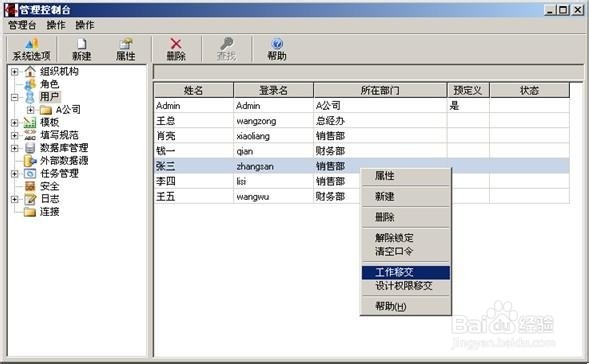Sort by the 所在部门 column header
The width and height of the screenshot is (589, 364).
pyautogui.click(x=380, y=91)
